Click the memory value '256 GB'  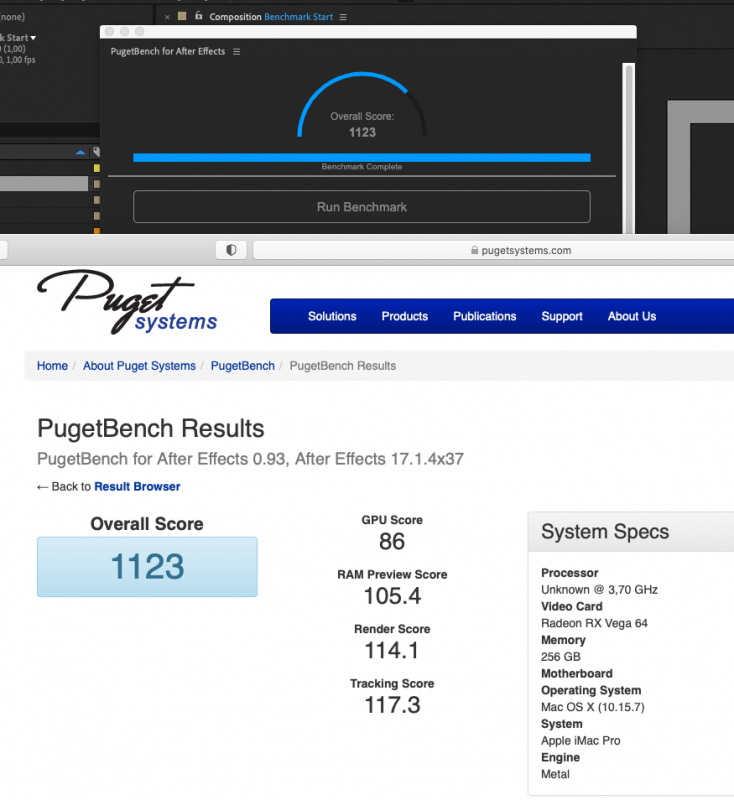point(561,657)
